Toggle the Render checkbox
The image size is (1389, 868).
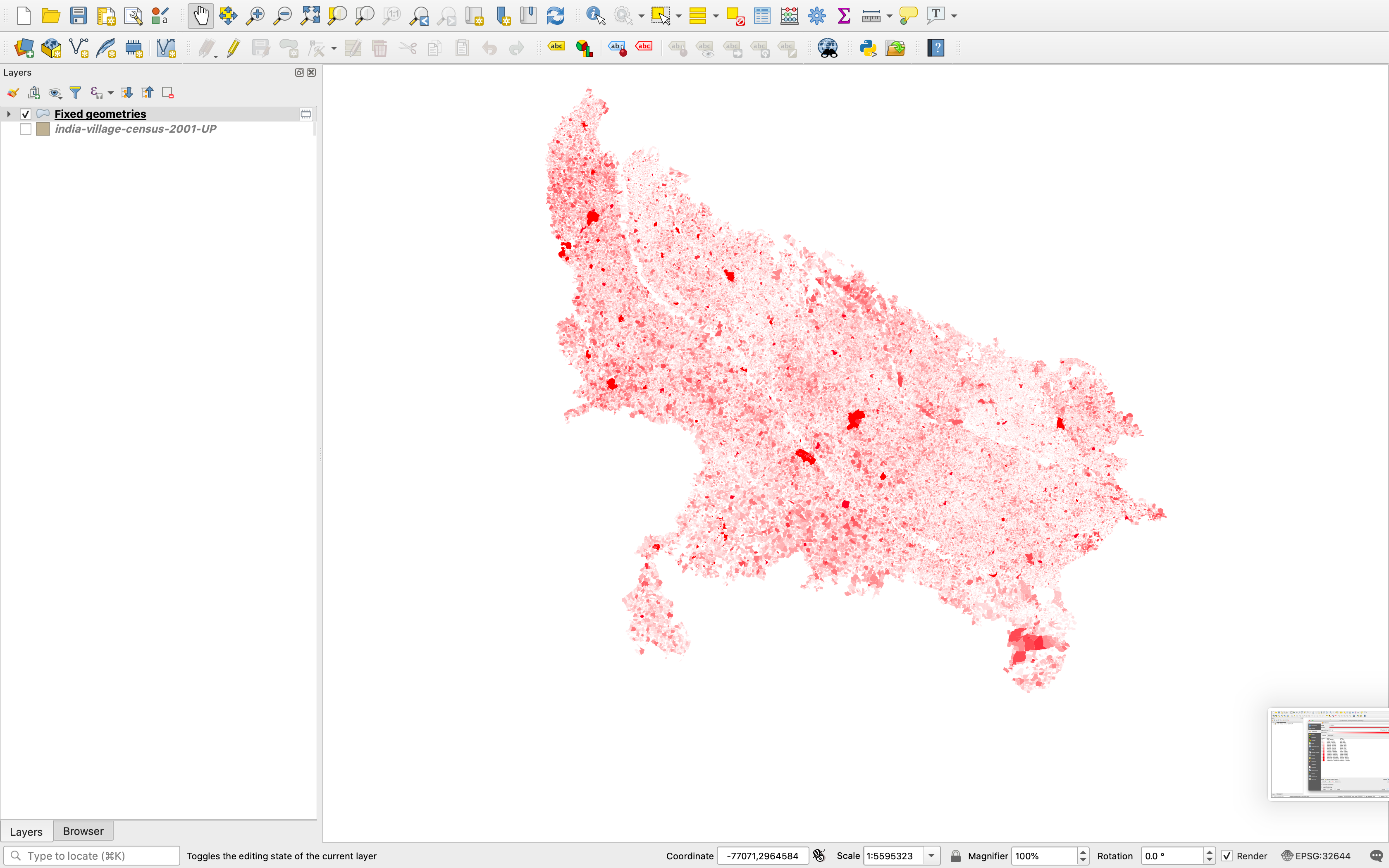point(1227,856)
